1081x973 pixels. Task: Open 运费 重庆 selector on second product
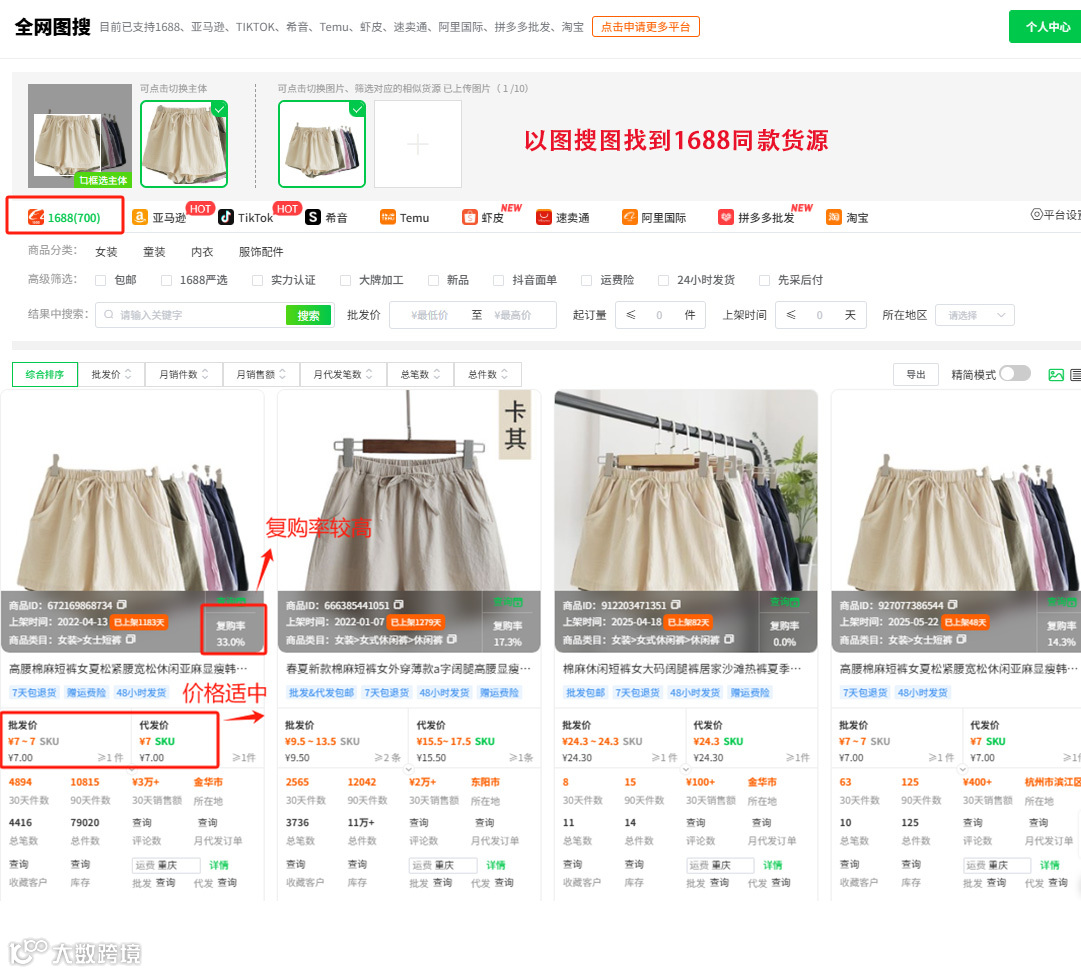(x=443, y=865)
